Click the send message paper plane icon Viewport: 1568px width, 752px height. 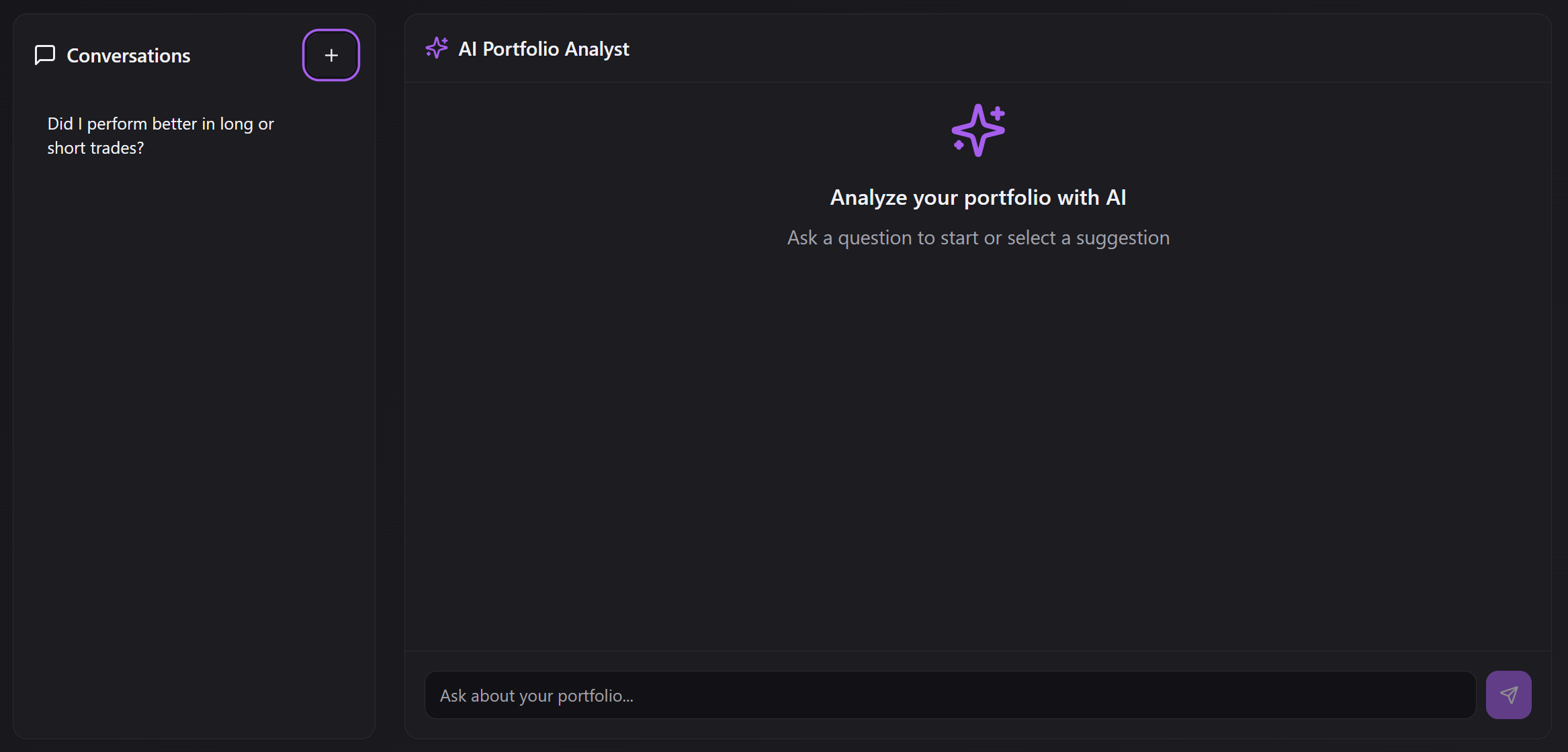[x=1508, y=695]
